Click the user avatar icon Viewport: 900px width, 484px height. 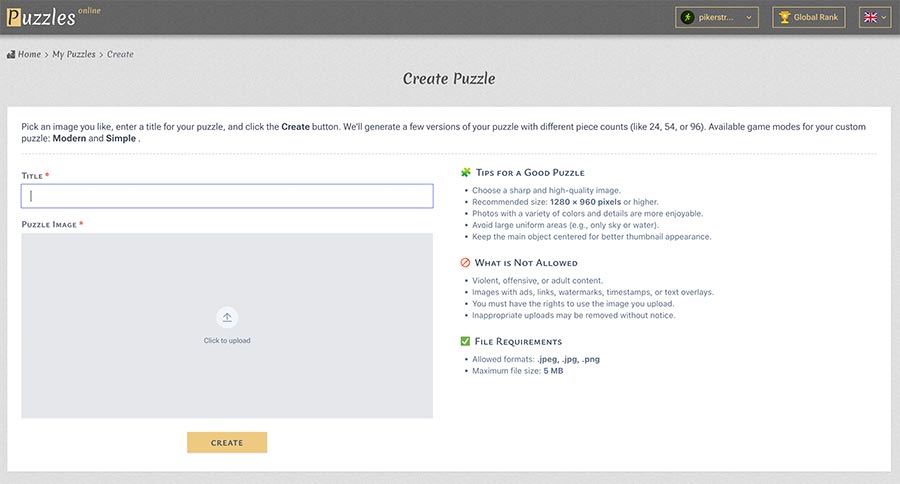[688, 17]
